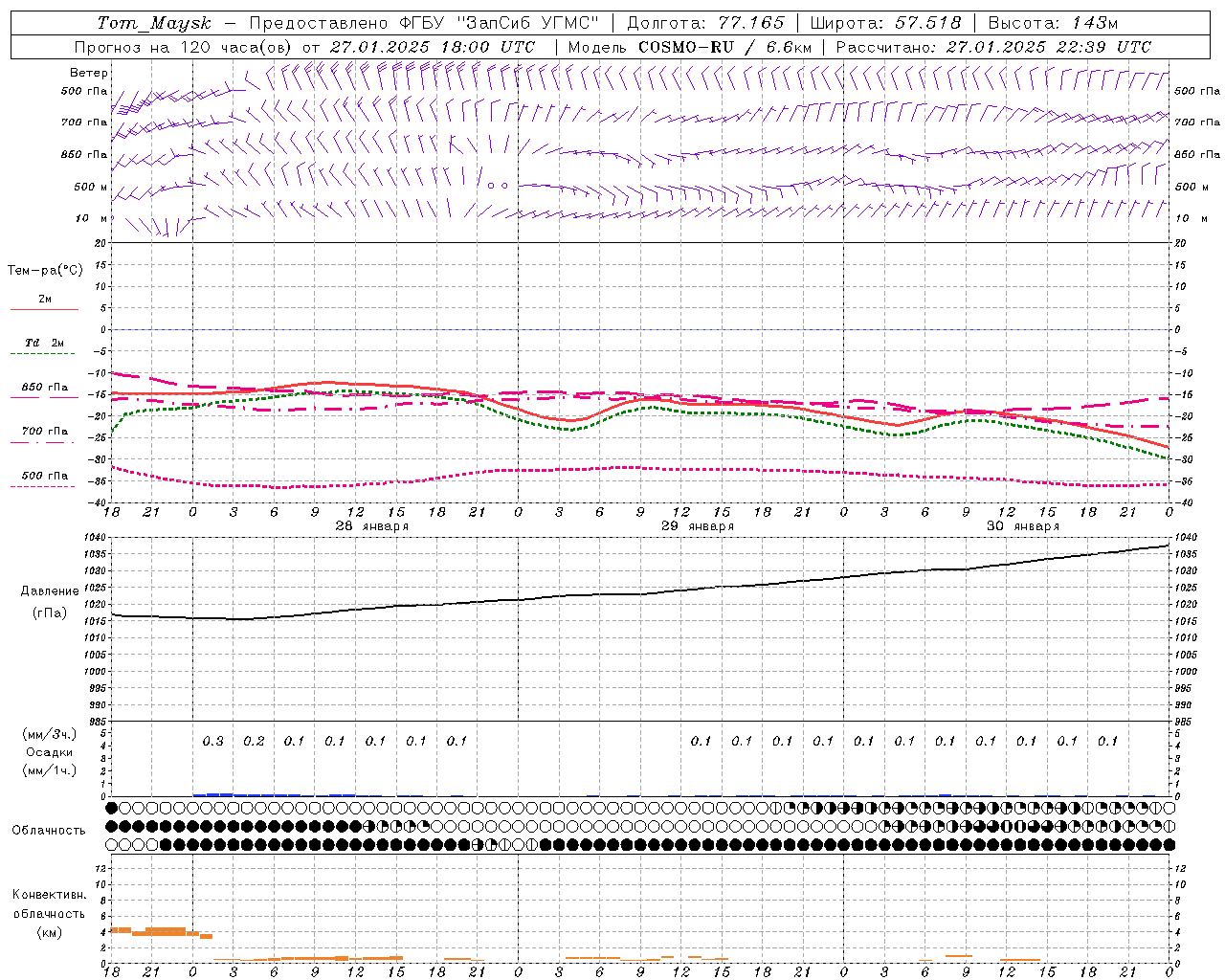
Task: Click the model label 'COSMO-RU / 6.6км'
Action: (725, 47)
